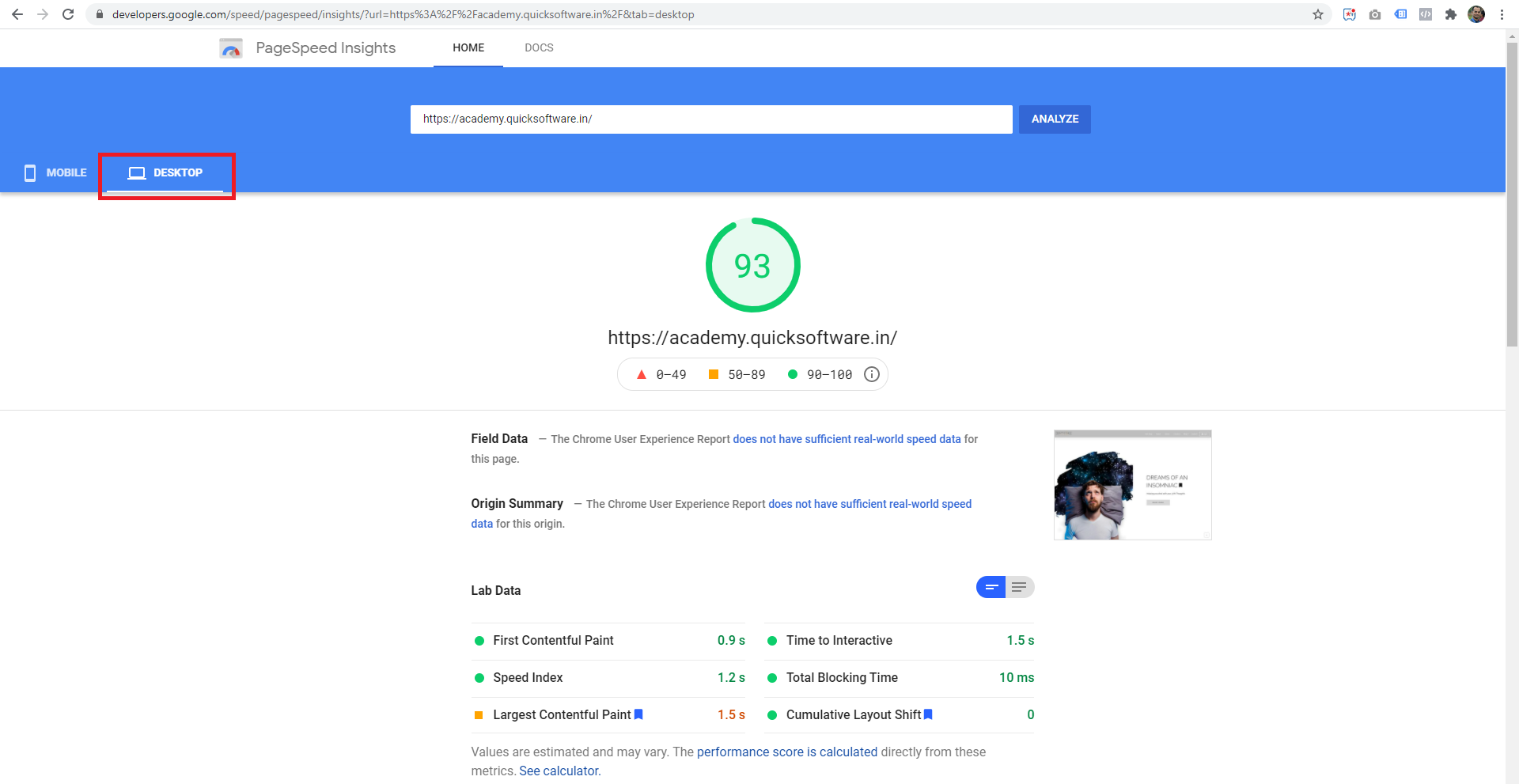
Task: Open 'performance score is calculated' link
Action: pyautogui.click(x=787, y=752)
